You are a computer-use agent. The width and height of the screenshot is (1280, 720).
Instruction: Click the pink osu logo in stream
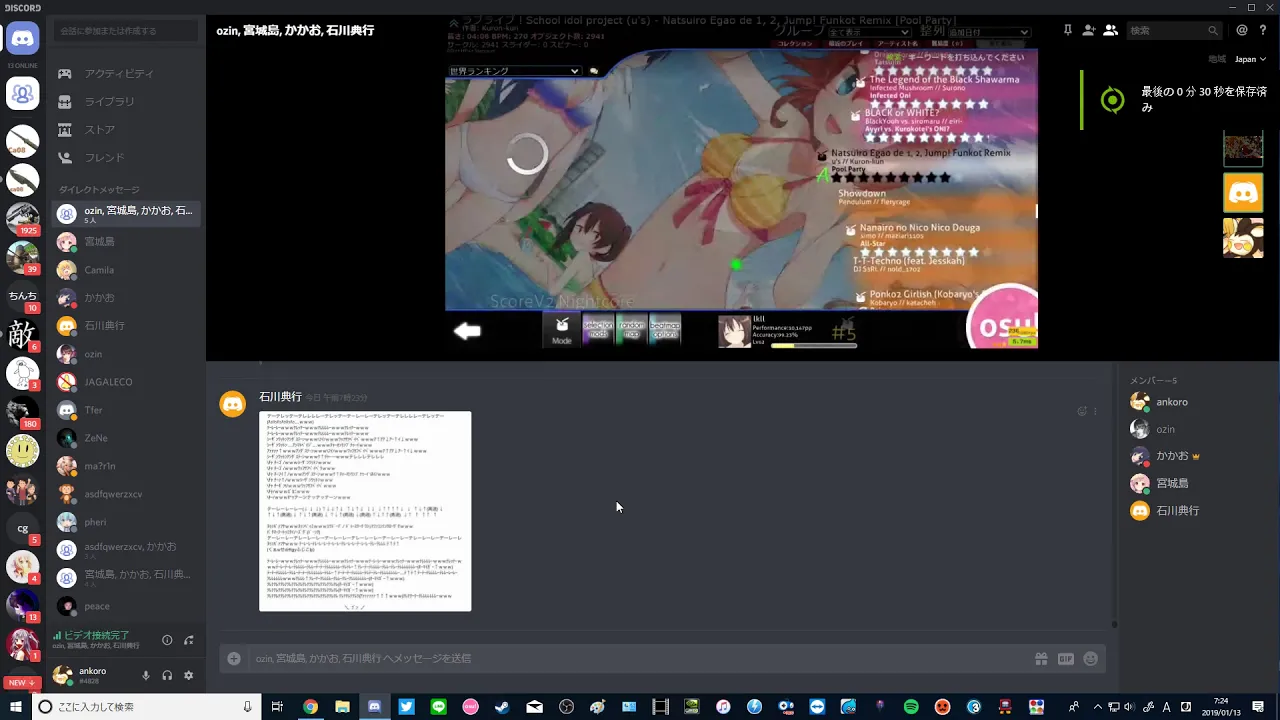(x=1003, y=317)
